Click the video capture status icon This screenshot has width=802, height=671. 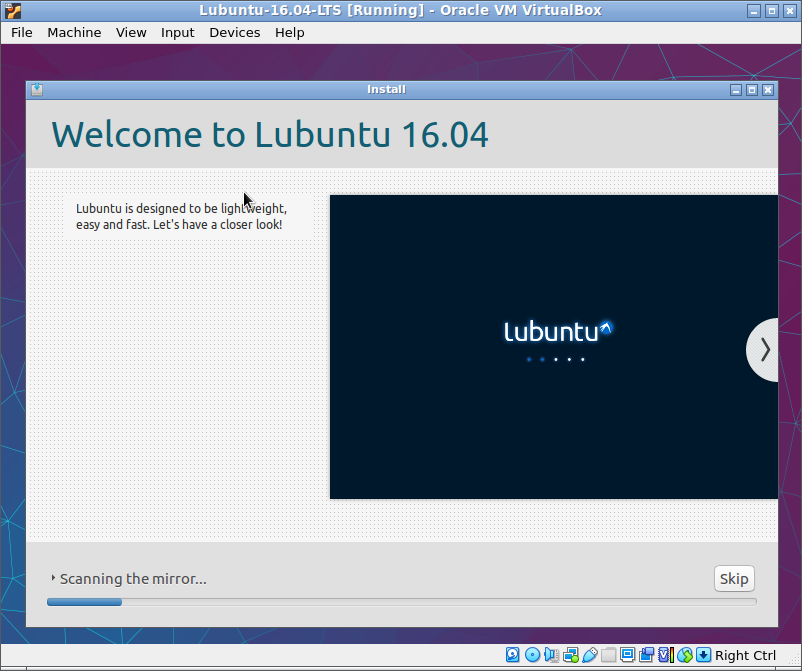[x=647, y=655]
